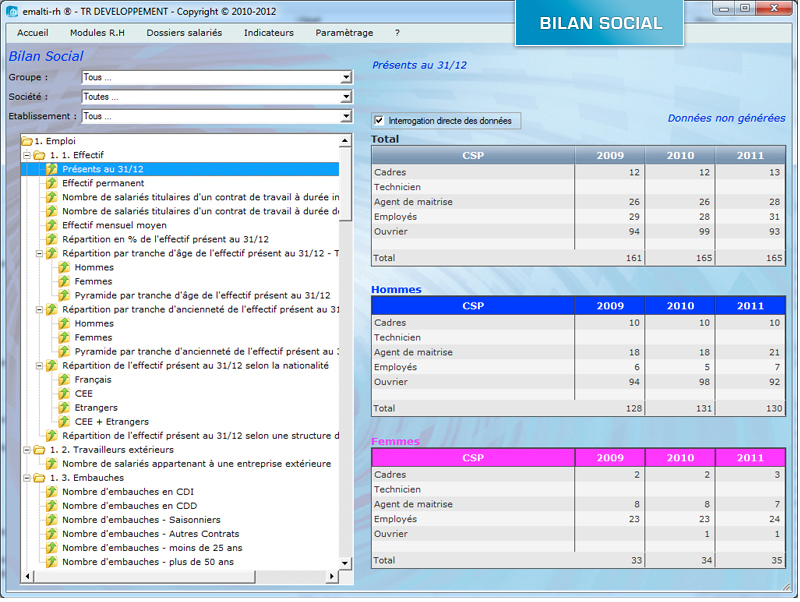Click icon beside Nombre d'embauches - Saisonniers

[52, 520]
